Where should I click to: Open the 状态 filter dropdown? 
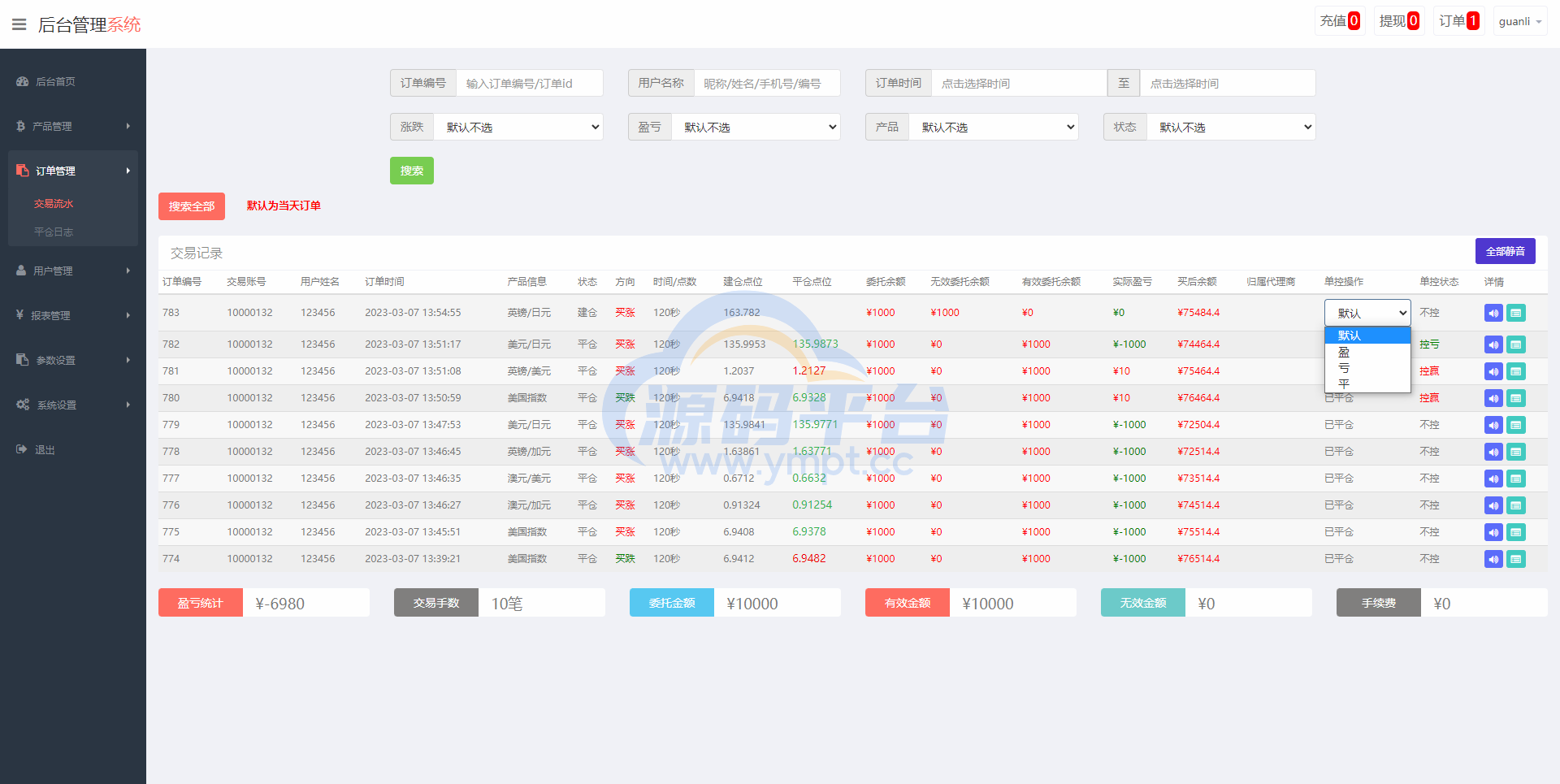1230,127
